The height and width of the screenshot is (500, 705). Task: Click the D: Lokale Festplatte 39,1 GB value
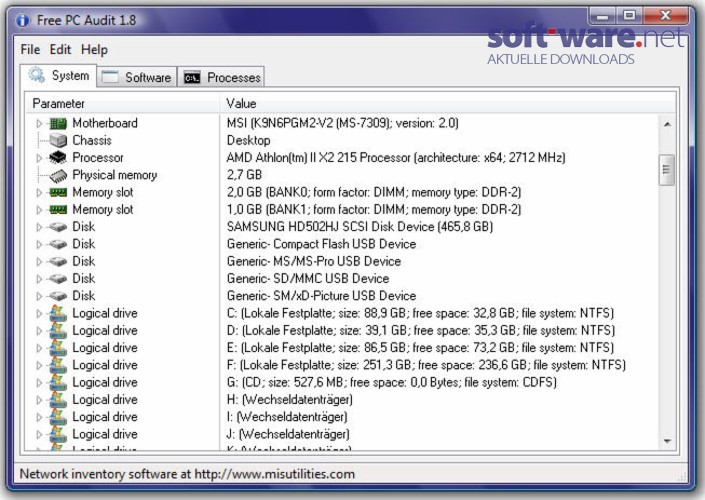[421, 330]
